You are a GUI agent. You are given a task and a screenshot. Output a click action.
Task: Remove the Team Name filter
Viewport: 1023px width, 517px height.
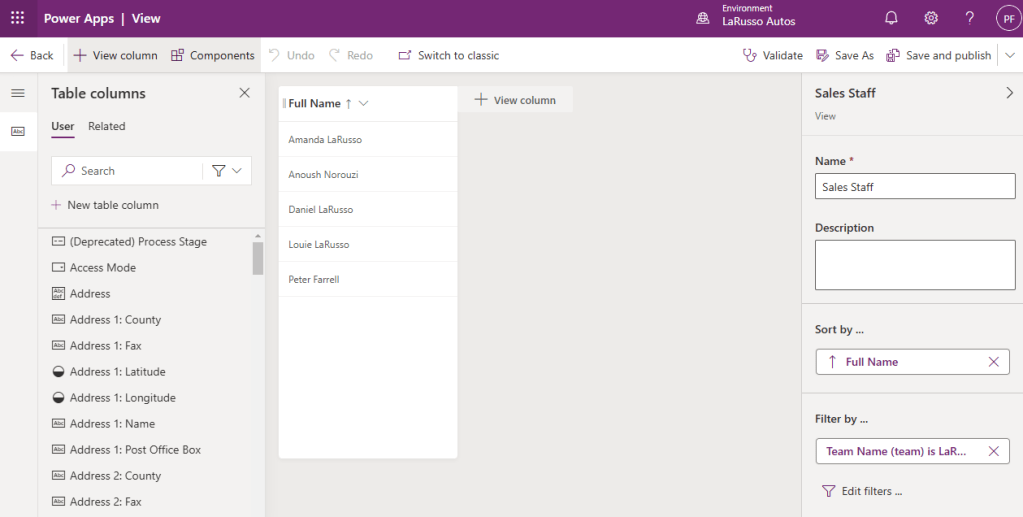click(993, 451)
